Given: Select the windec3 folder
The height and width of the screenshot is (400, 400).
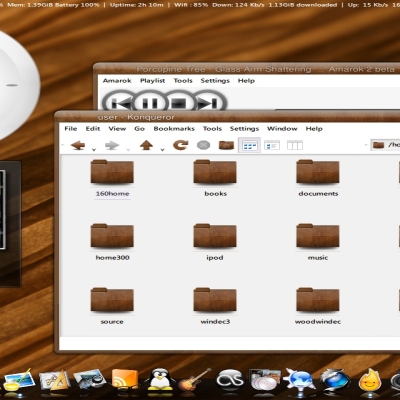Looking at the screenshot, I should coord(215,306).
